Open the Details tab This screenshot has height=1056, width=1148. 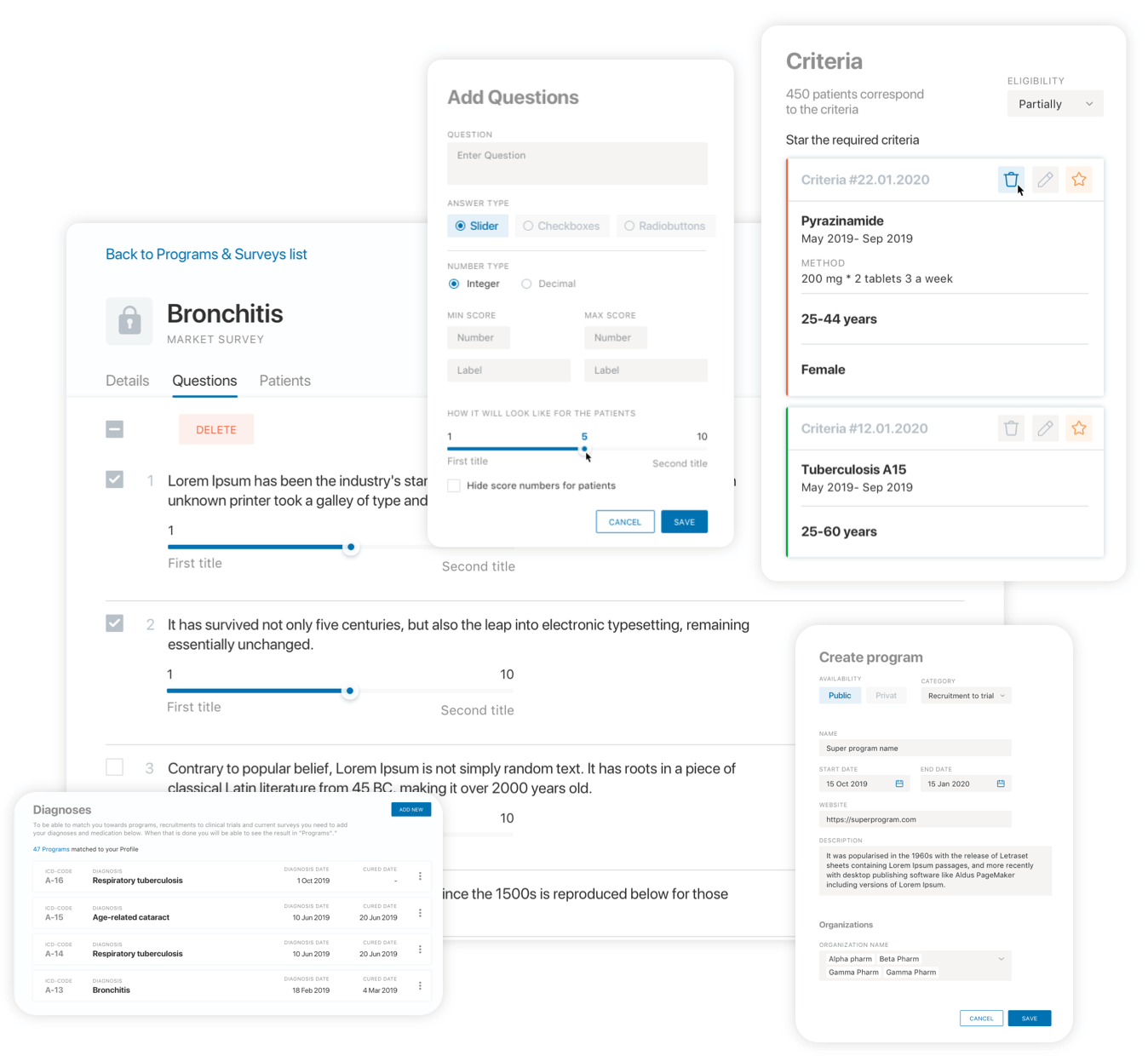(127, 381)
